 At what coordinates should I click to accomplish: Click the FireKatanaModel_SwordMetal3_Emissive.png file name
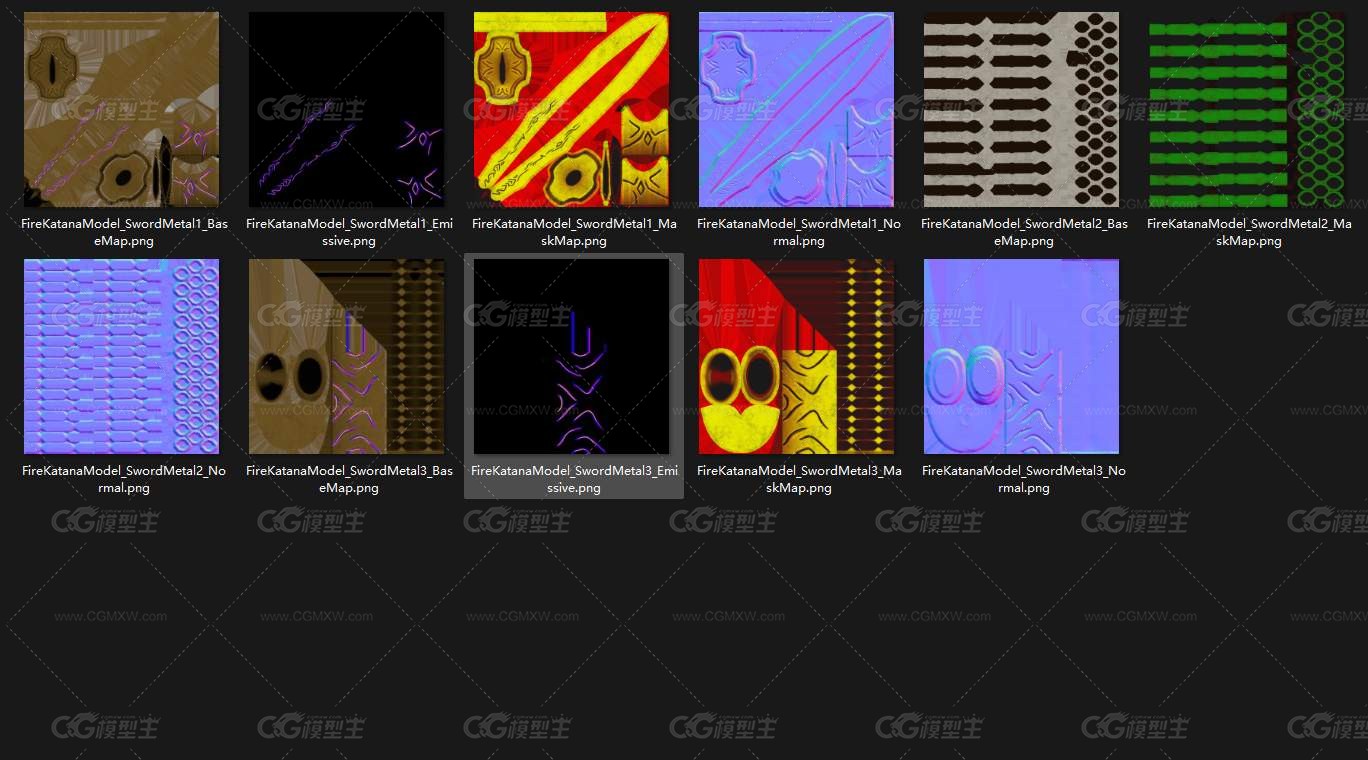[x=574, y=479]
